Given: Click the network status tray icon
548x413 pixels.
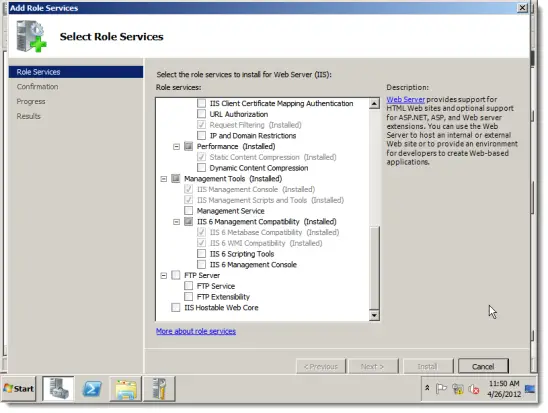Looking at the screenshot, I should tap(458, 389).
